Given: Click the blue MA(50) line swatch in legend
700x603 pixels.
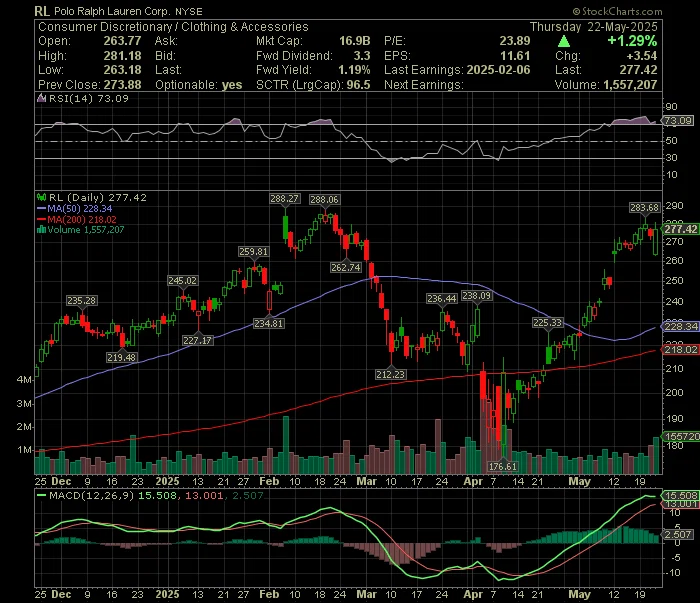Looking at the screenshot, I should 42,209.
